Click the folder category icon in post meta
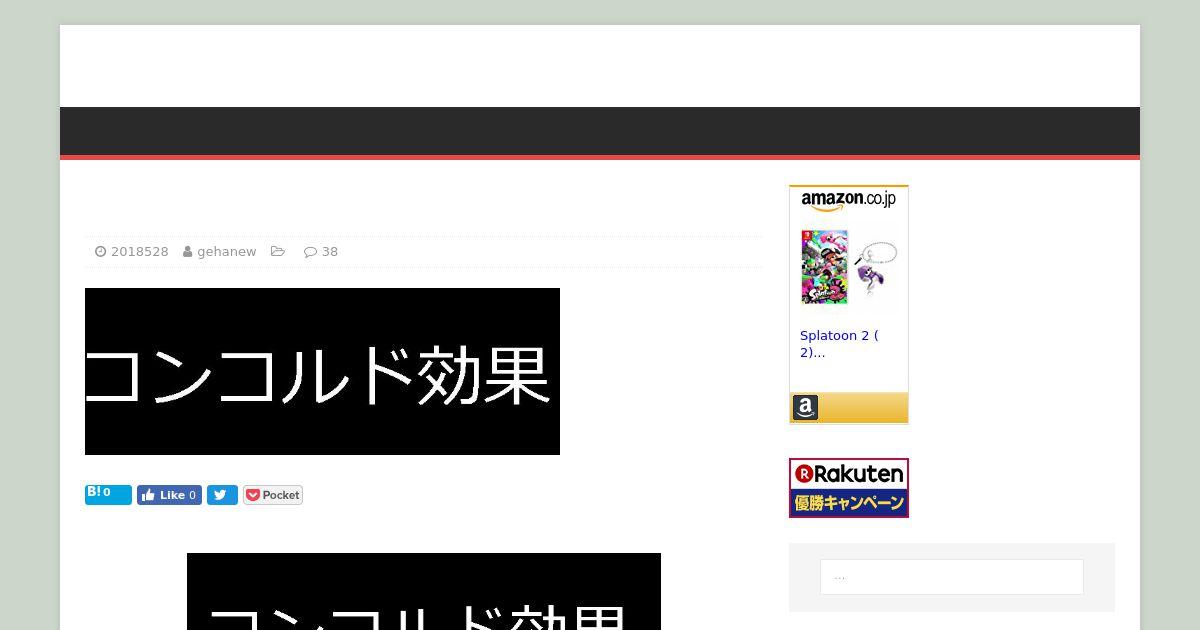 tap(278, 252)
